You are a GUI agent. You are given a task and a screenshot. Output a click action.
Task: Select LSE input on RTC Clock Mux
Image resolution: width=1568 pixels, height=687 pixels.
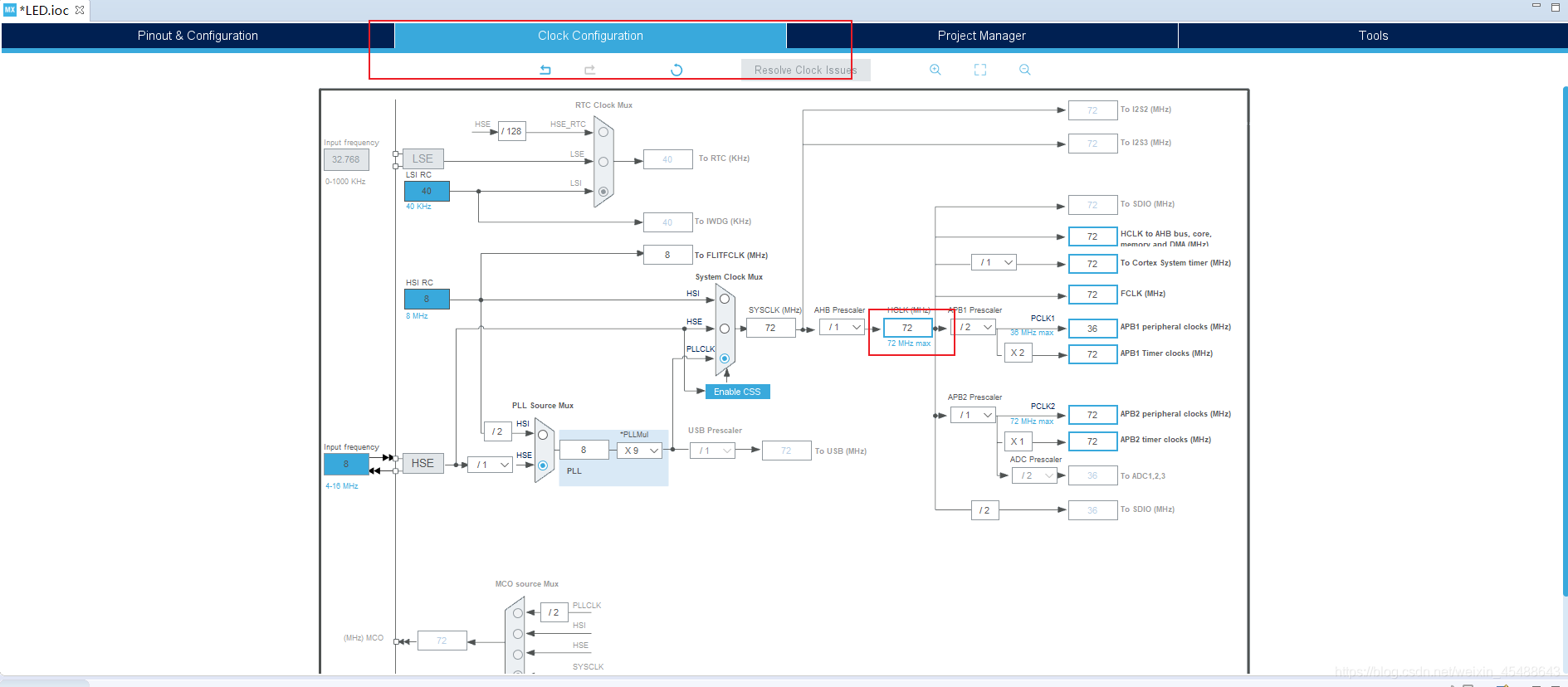pos(603,162)
